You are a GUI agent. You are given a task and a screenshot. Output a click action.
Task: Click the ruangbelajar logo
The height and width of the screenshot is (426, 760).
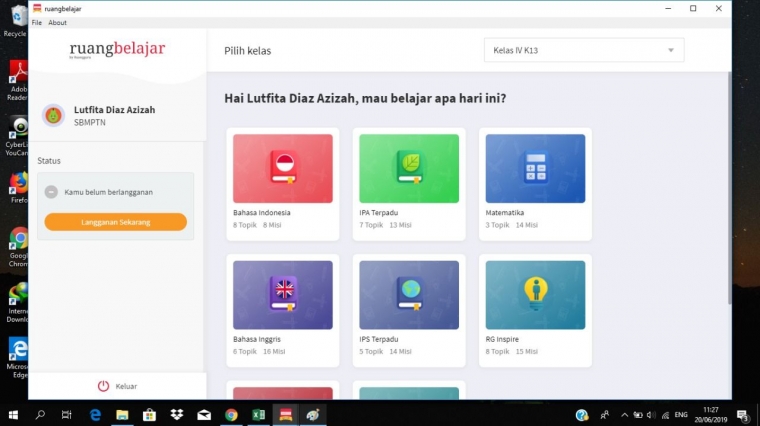pos(117,50)
